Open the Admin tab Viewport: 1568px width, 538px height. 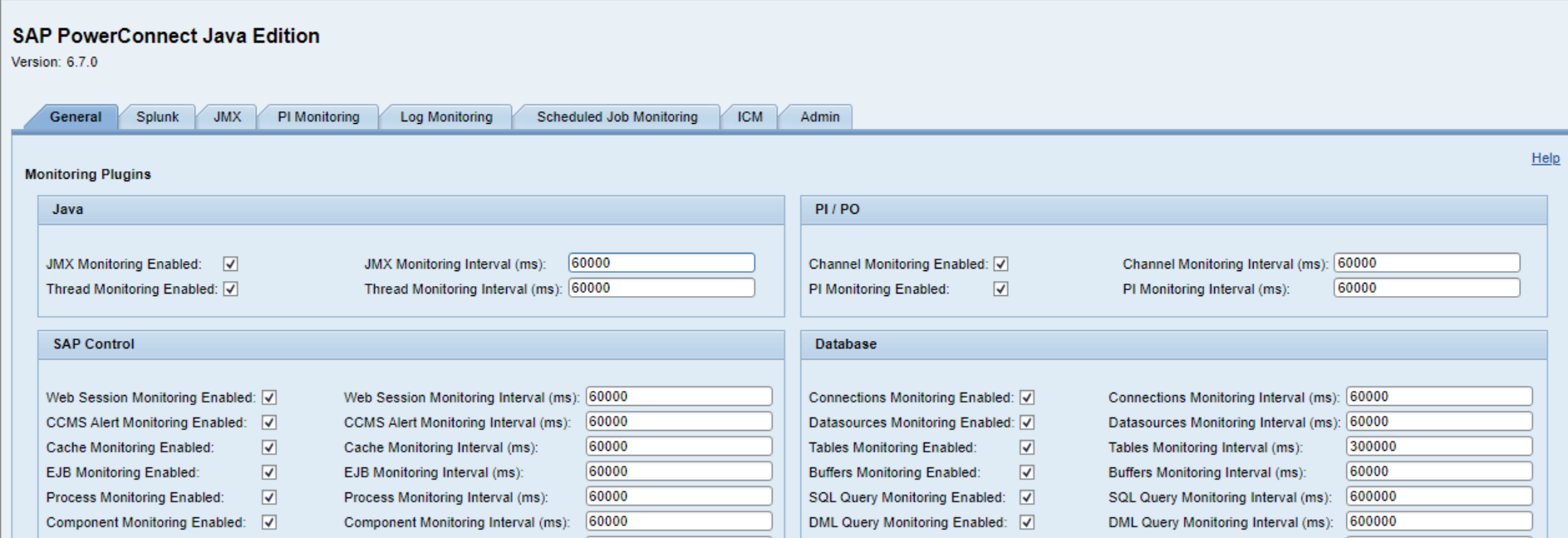coord(819,117)
